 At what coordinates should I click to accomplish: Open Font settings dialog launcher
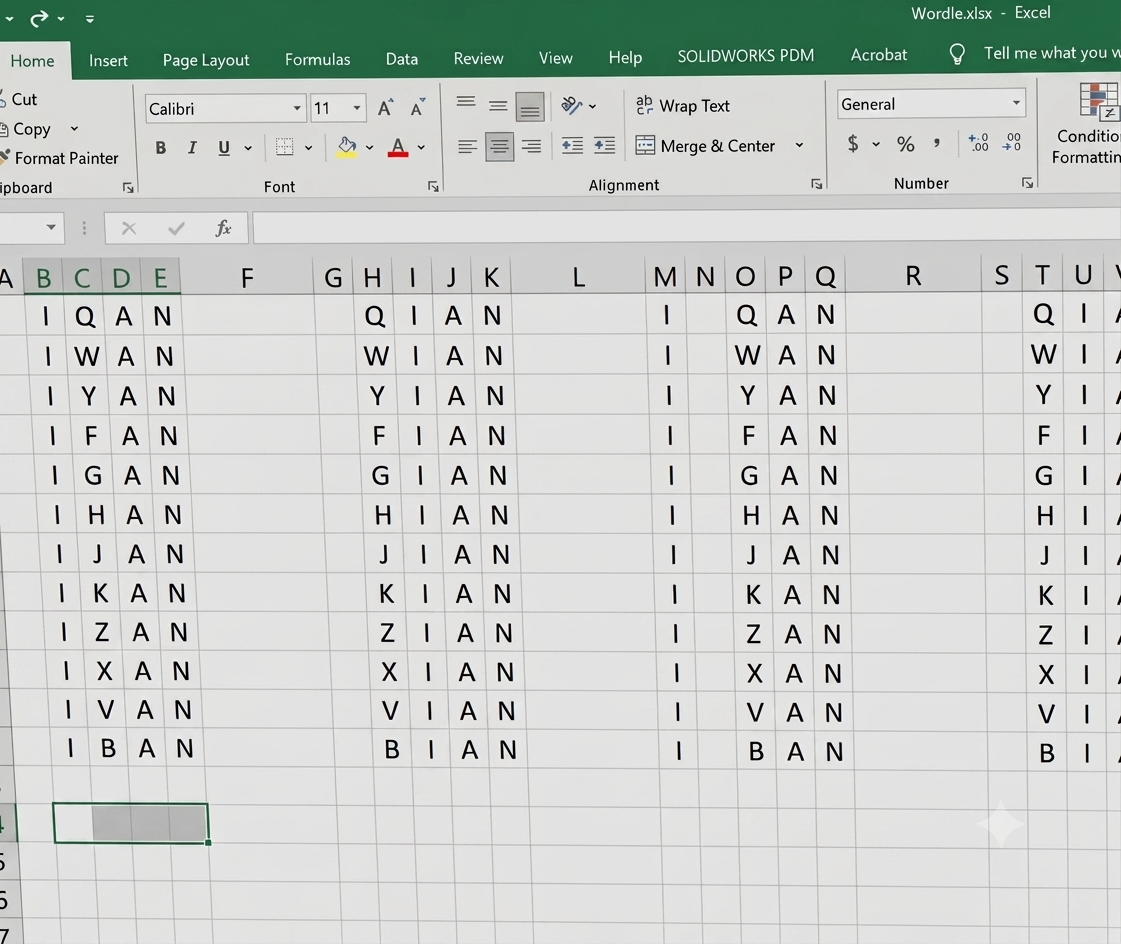click(x=433, y=186)
